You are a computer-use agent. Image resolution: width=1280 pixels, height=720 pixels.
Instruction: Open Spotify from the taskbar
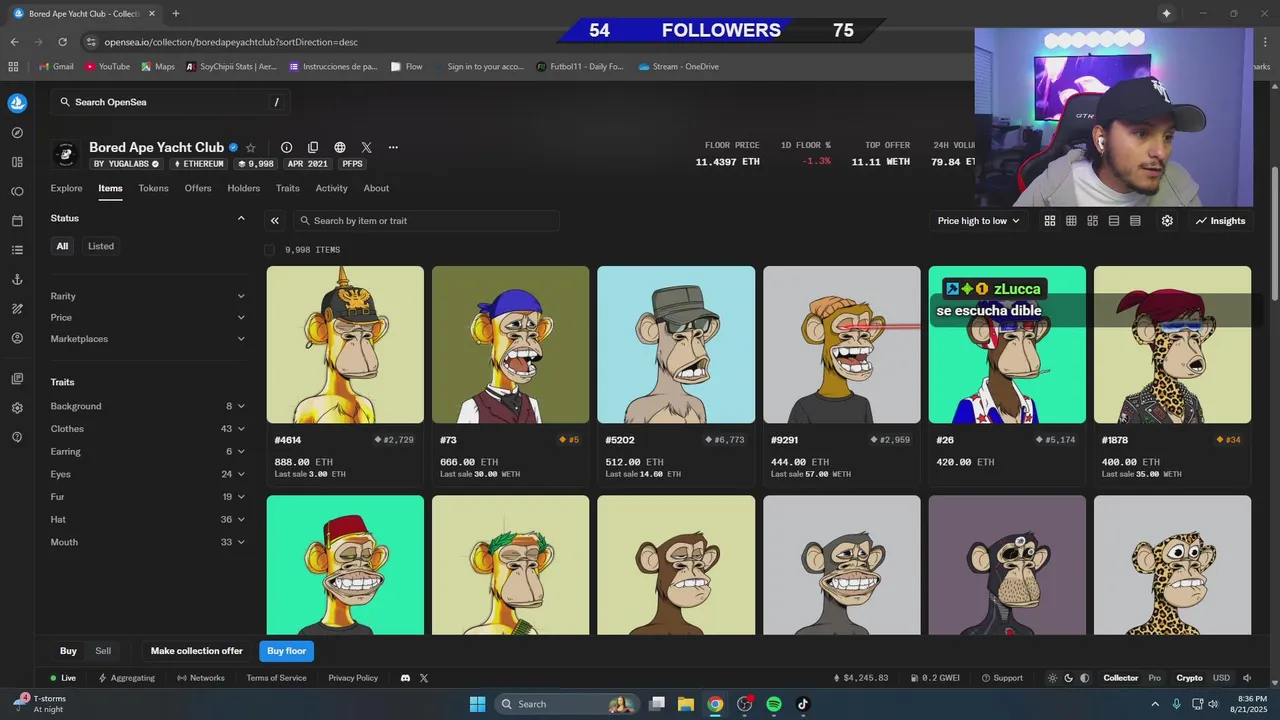pos(774,704)
